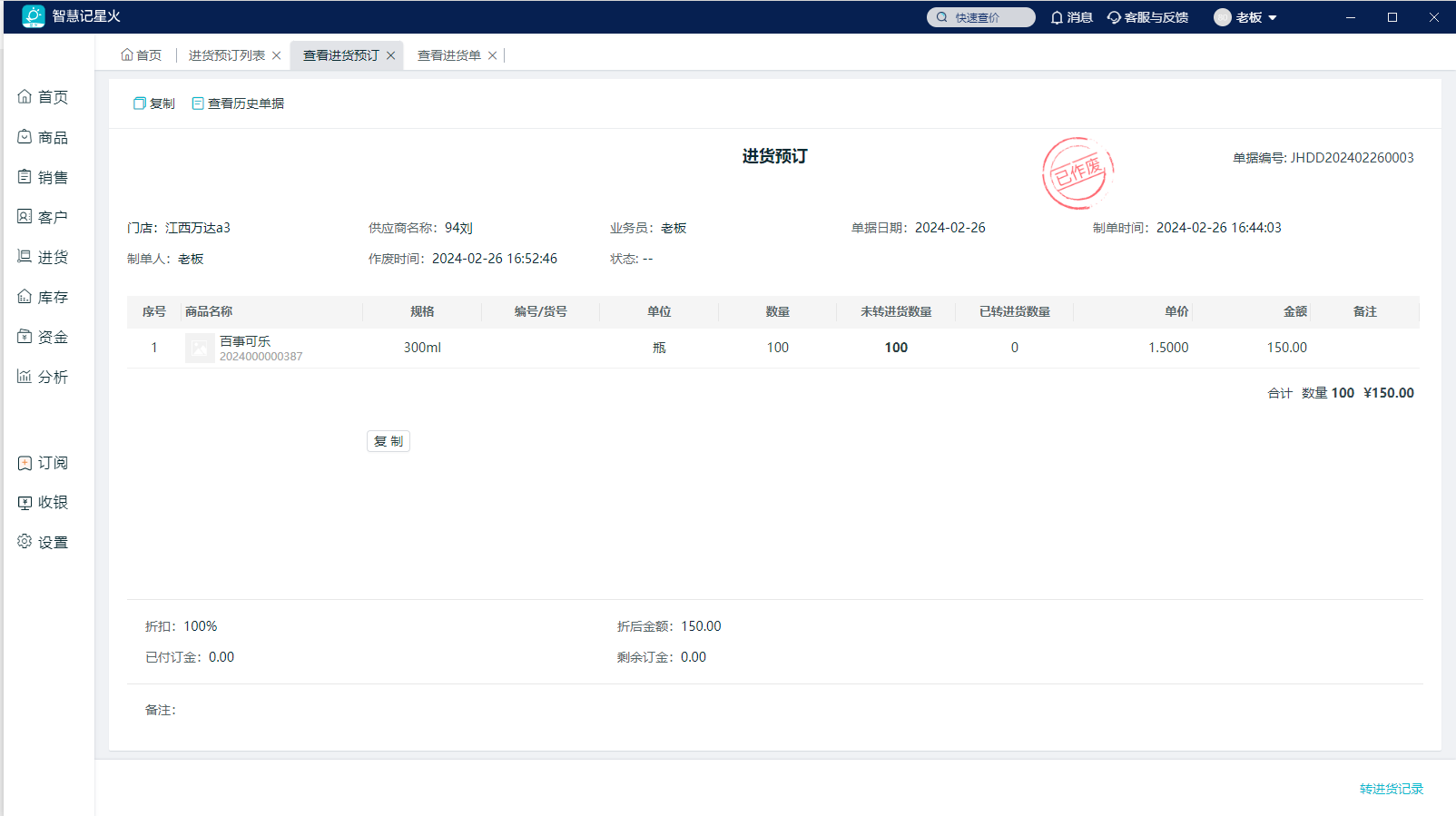Expand the 老板 user account dropdown
Image resolution: width=1456 pixels, height=816 pixels.
click(1245, 17)
